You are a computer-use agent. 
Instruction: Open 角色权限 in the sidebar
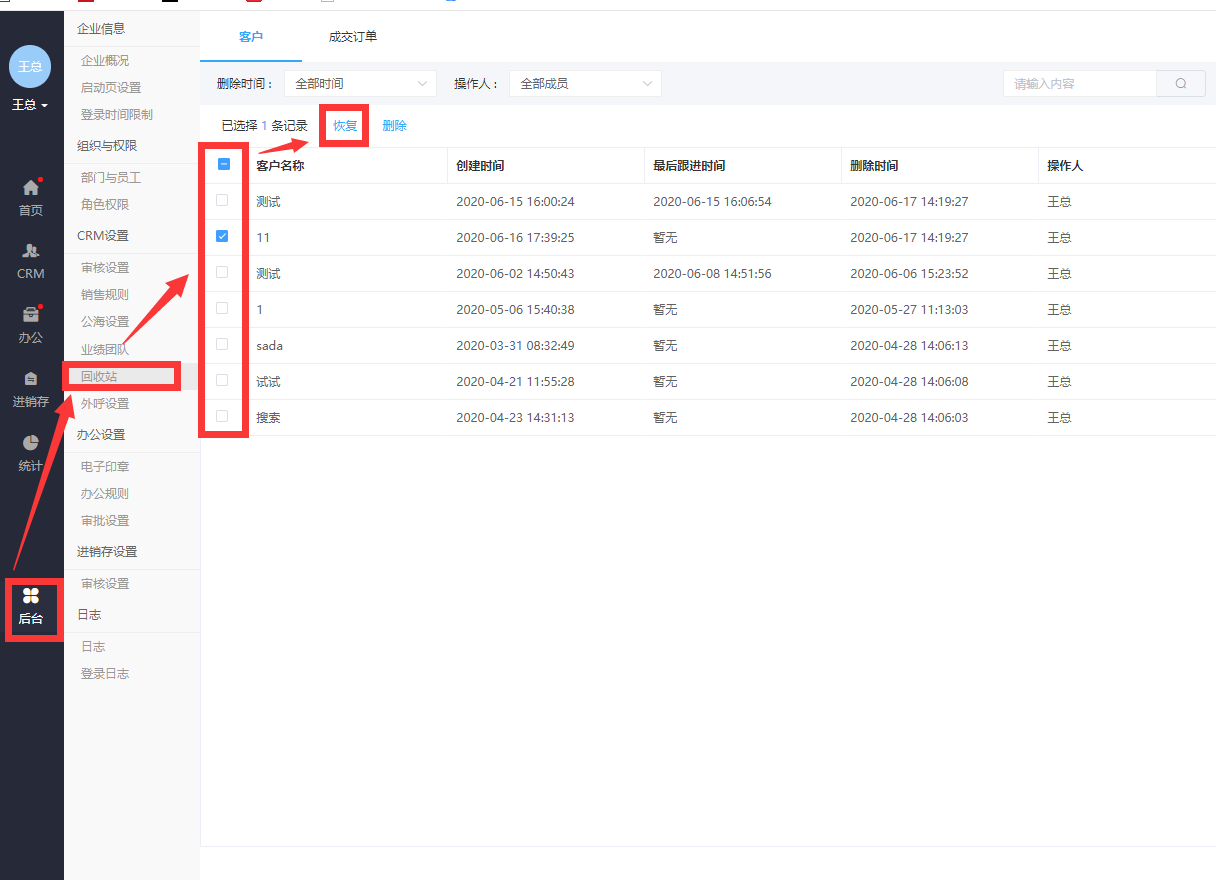[105, 205]
